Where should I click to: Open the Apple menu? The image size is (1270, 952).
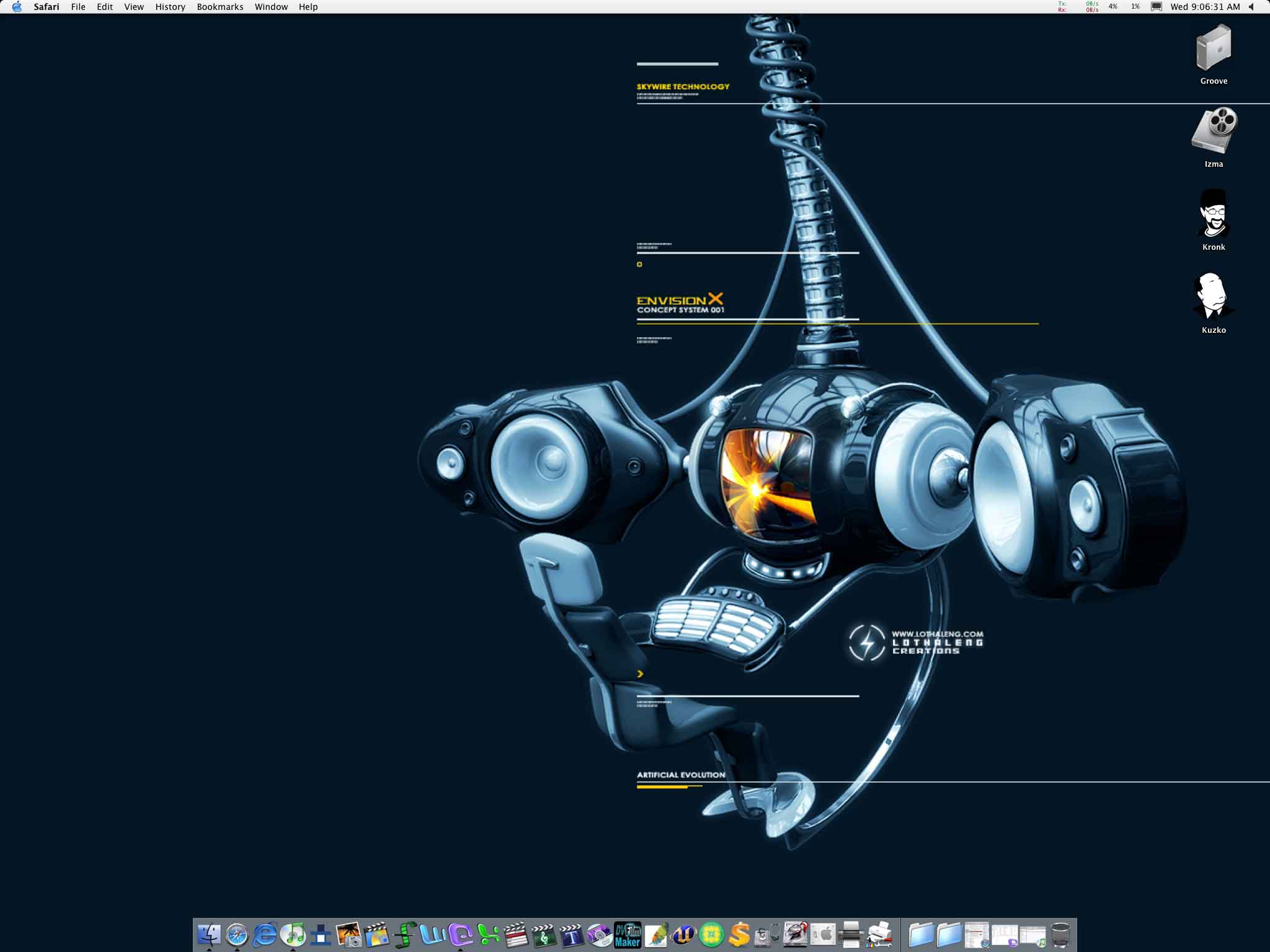coord(17,7)
